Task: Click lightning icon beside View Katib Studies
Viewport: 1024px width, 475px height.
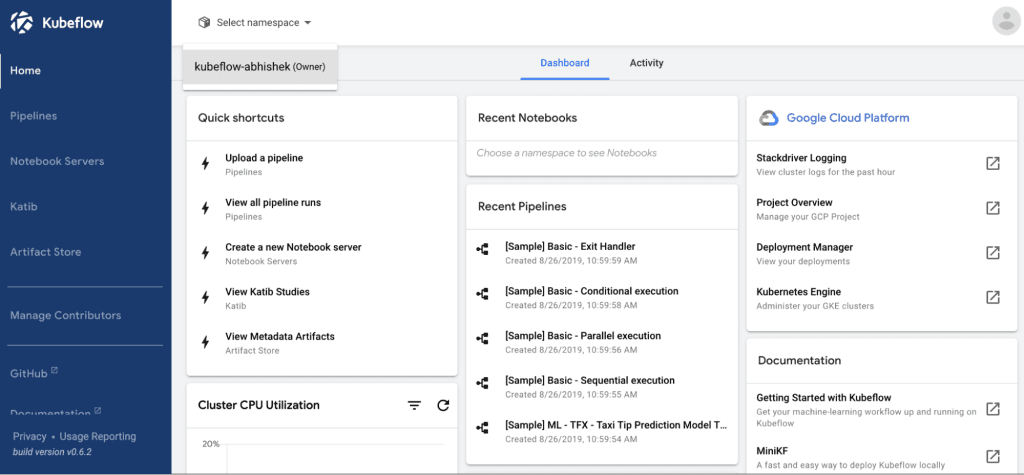Action: [x=205, y=297]
